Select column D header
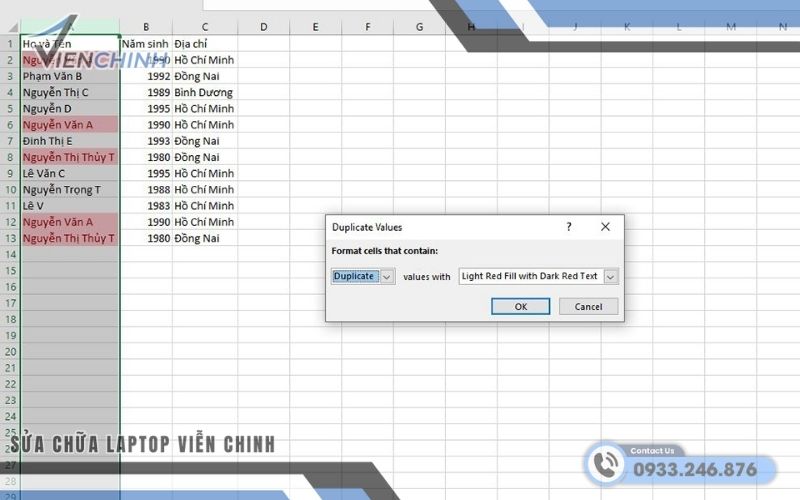 [263, 27]
